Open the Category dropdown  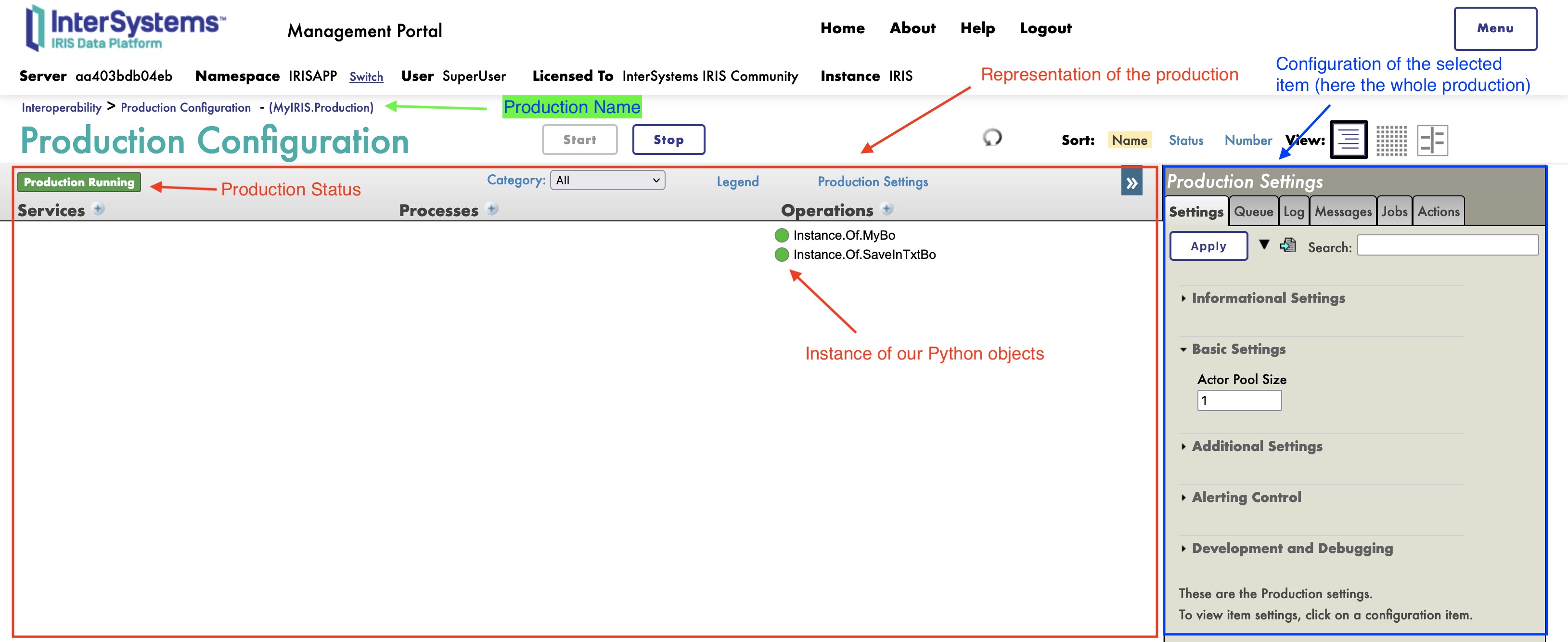coord(607,180)
